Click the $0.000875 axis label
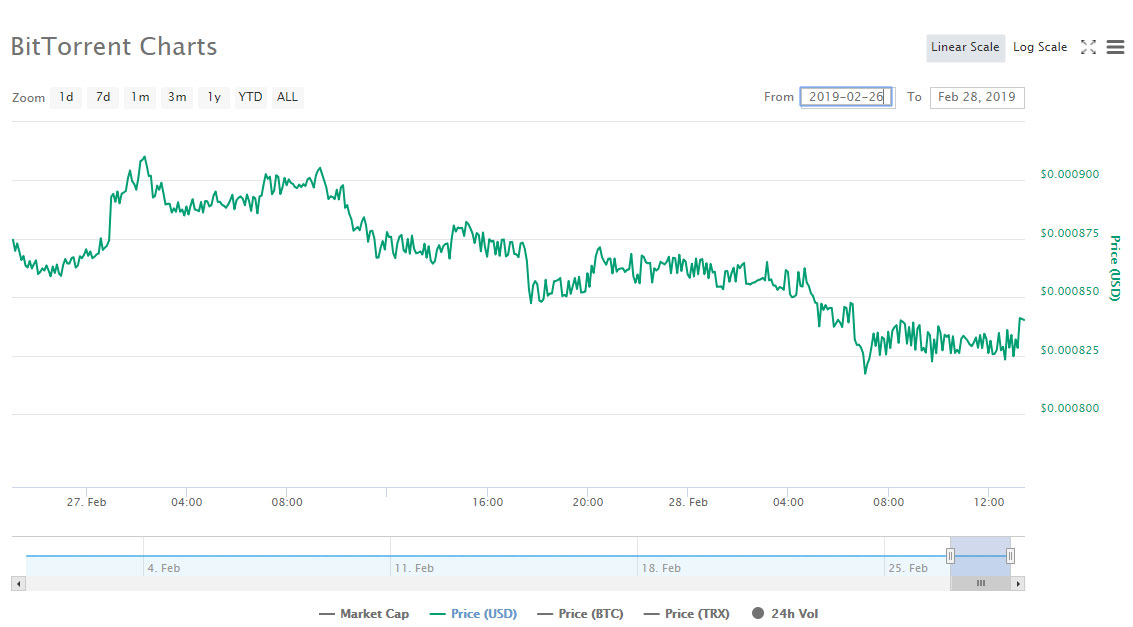Image resolution: width=1133 pixels, height=627 pixels. [x=1069, y=233]
